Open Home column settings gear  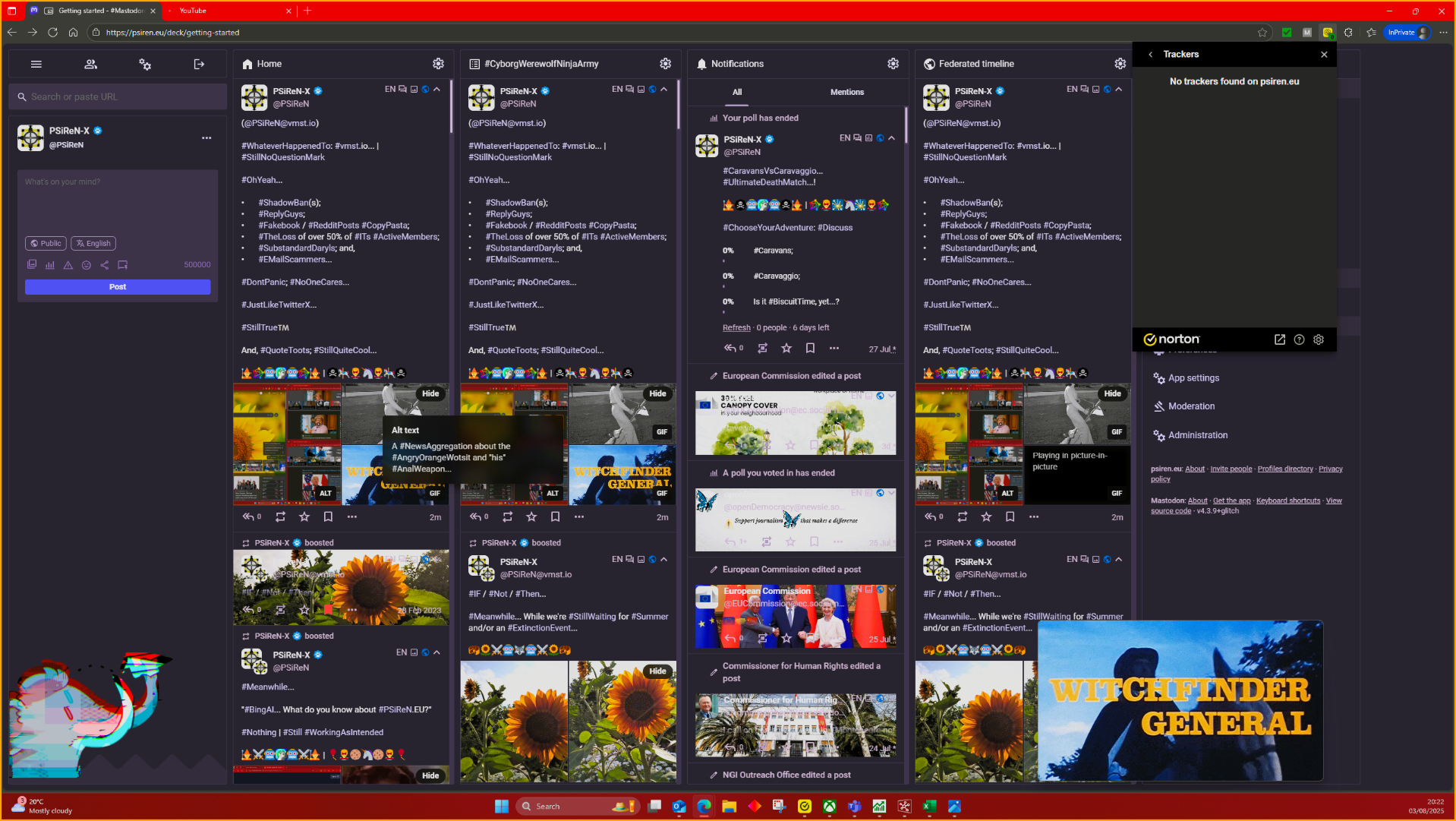438,64
